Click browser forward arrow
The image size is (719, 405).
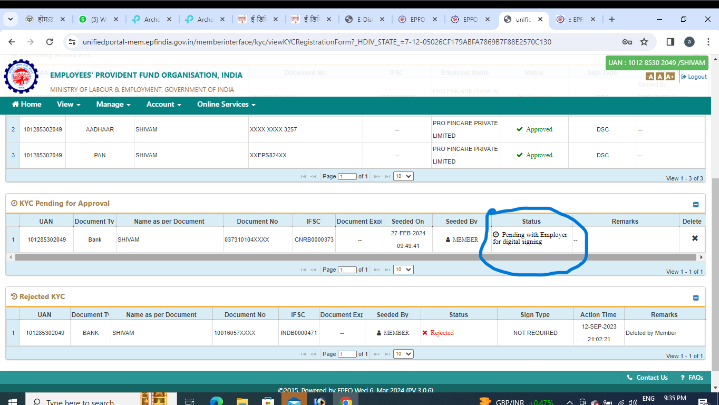[x=30, y=42]
